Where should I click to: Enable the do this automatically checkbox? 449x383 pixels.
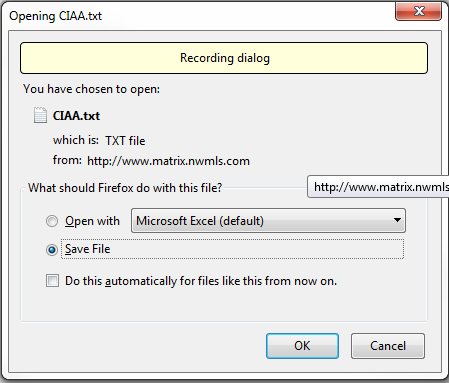[53, 281]
